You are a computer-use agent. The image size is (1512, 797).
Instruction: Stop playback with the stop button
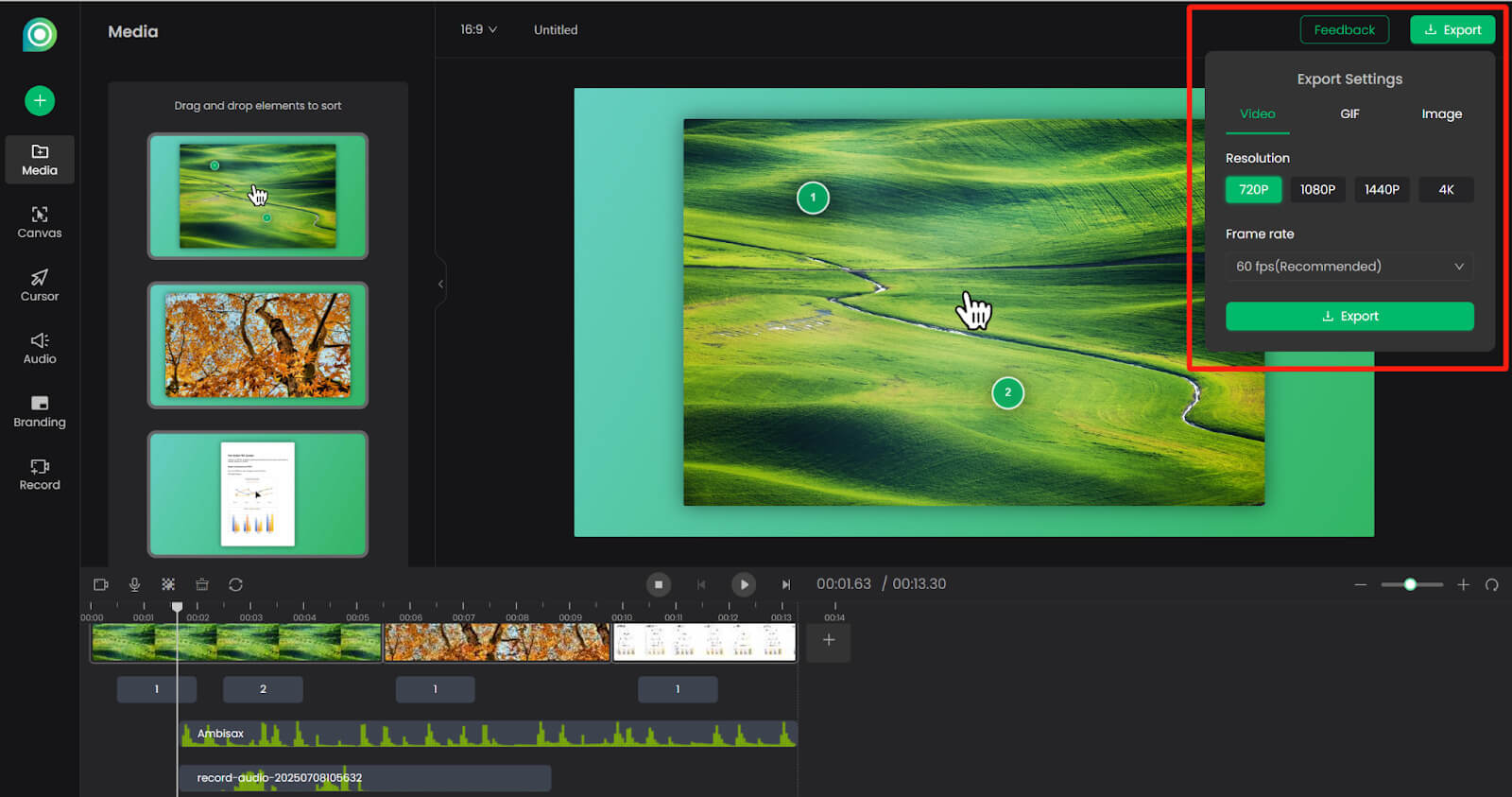(659, 584)
